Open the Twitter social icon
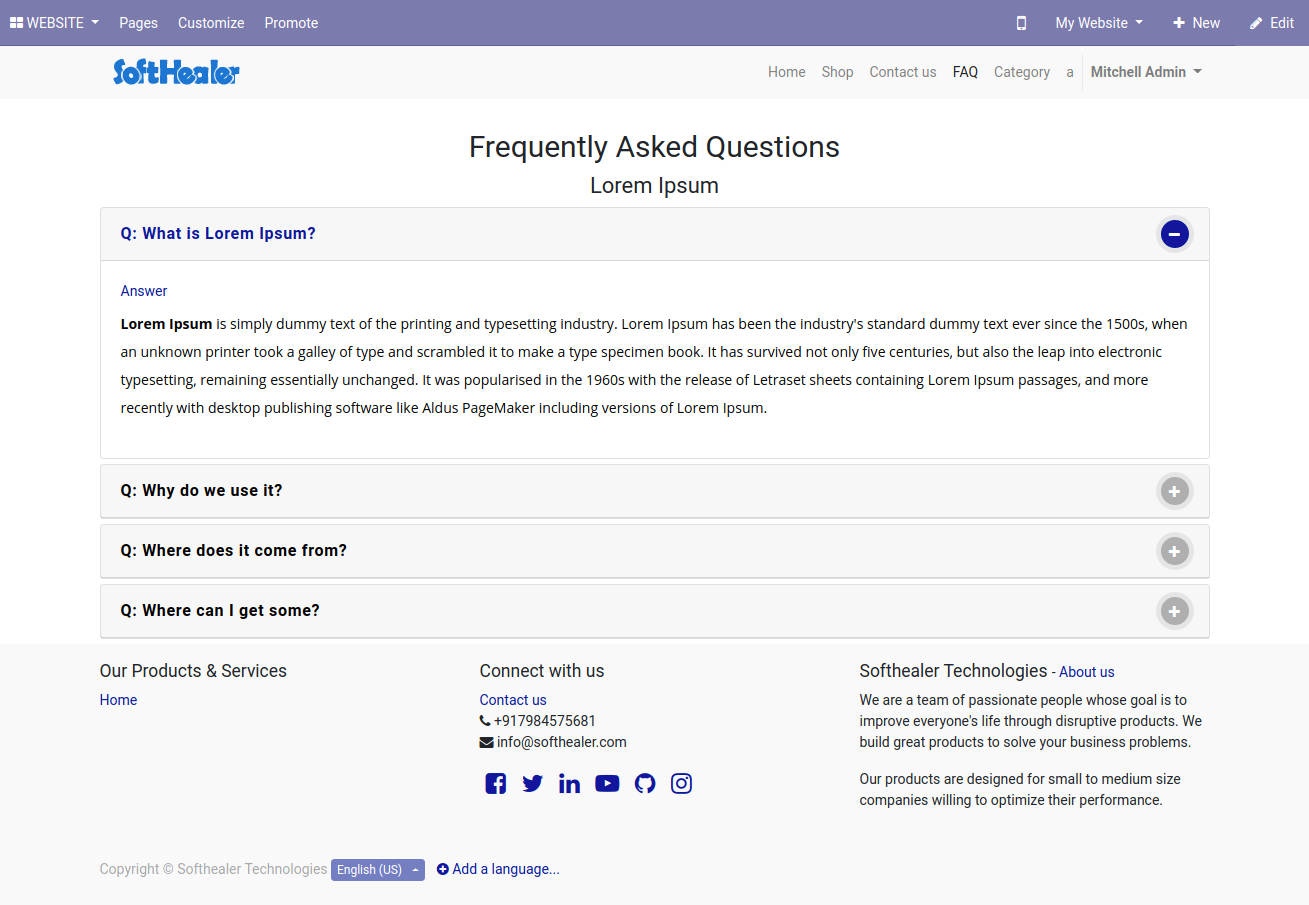 pyautogui.click(x=533, y=784)
